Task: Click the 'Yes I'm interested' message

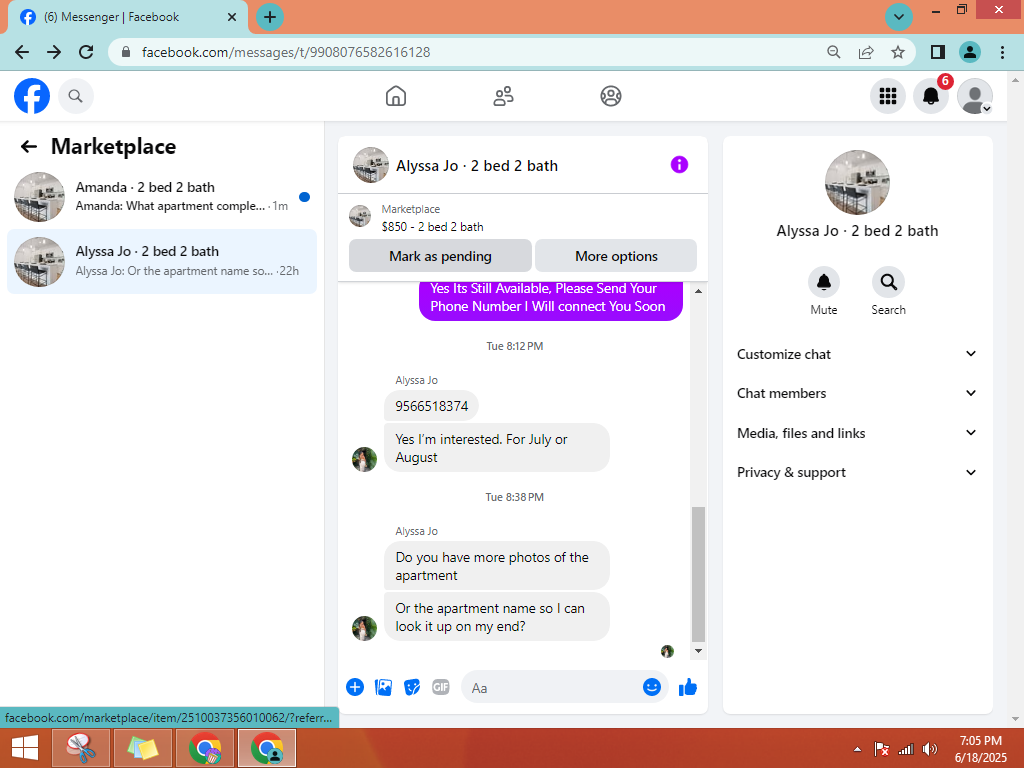Action: point(496,448)
